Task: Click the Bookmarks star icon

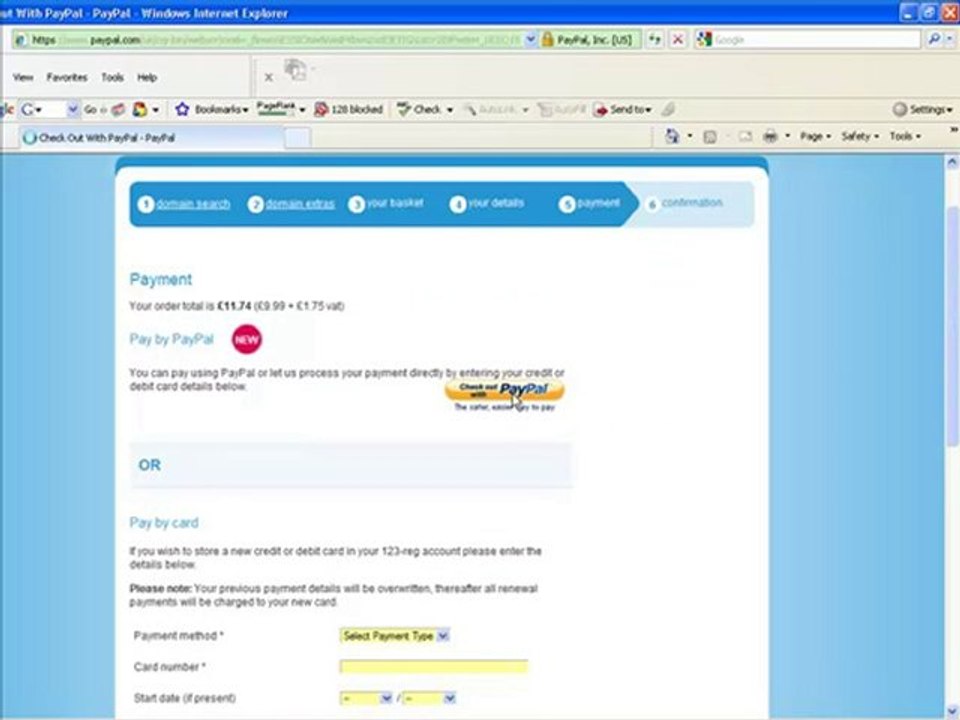Action: (182, 110)
